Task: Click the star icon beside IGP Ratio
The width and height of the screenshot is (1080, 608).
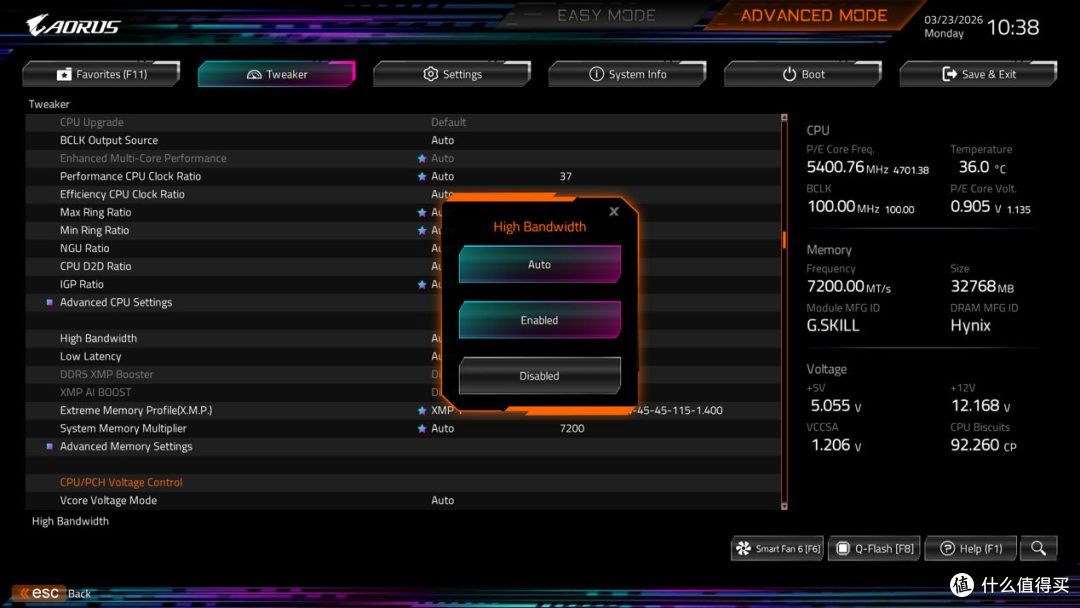Action: tap(422, 284)
